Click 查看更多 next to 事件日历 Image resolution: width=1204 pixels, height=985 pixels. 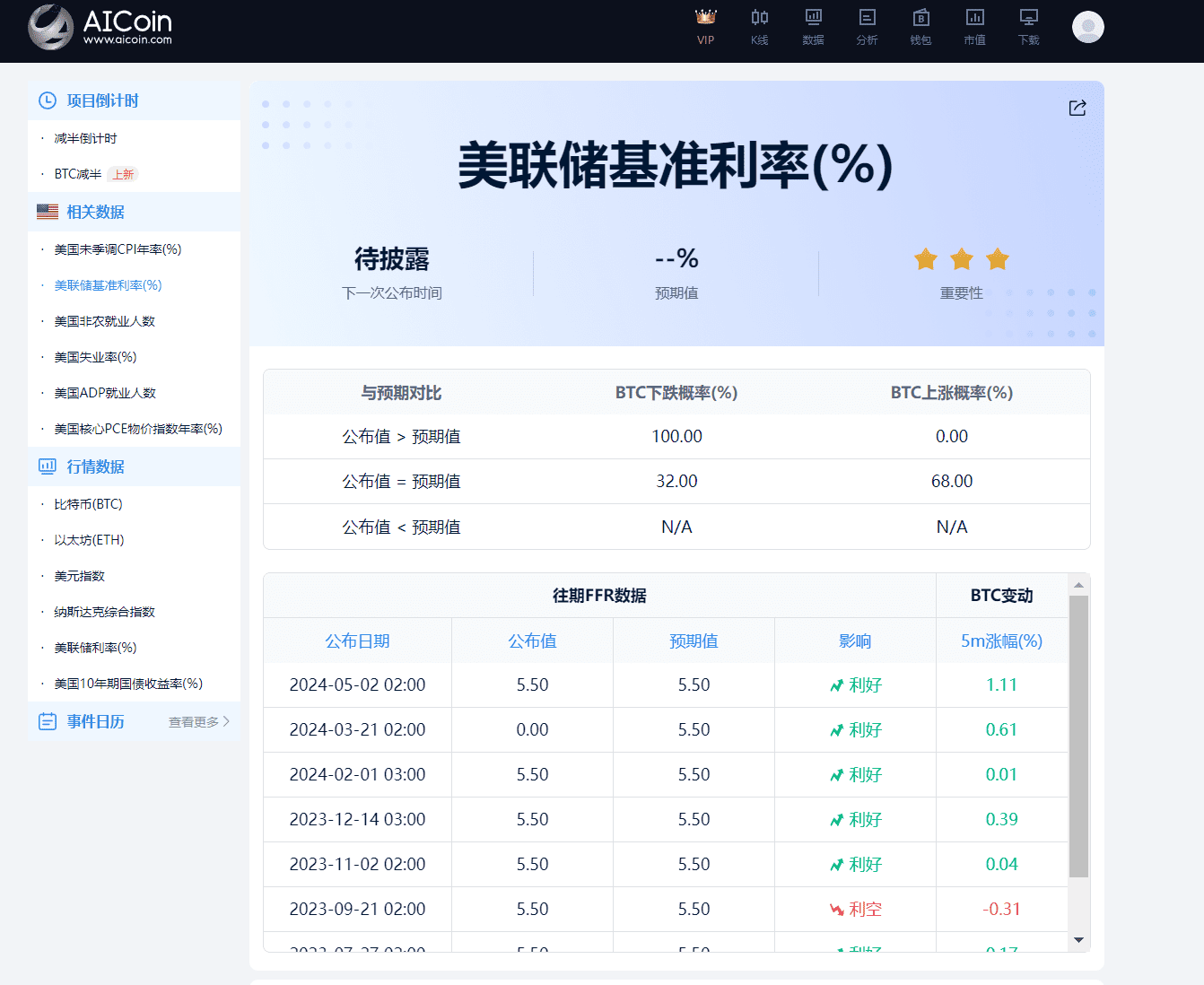click(x=199, y=721)
